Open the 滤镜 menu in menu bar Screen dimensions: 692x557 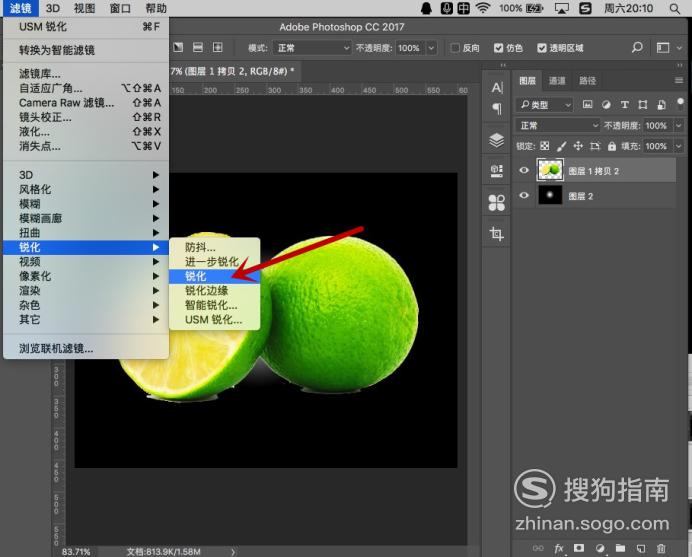(20, 8)
